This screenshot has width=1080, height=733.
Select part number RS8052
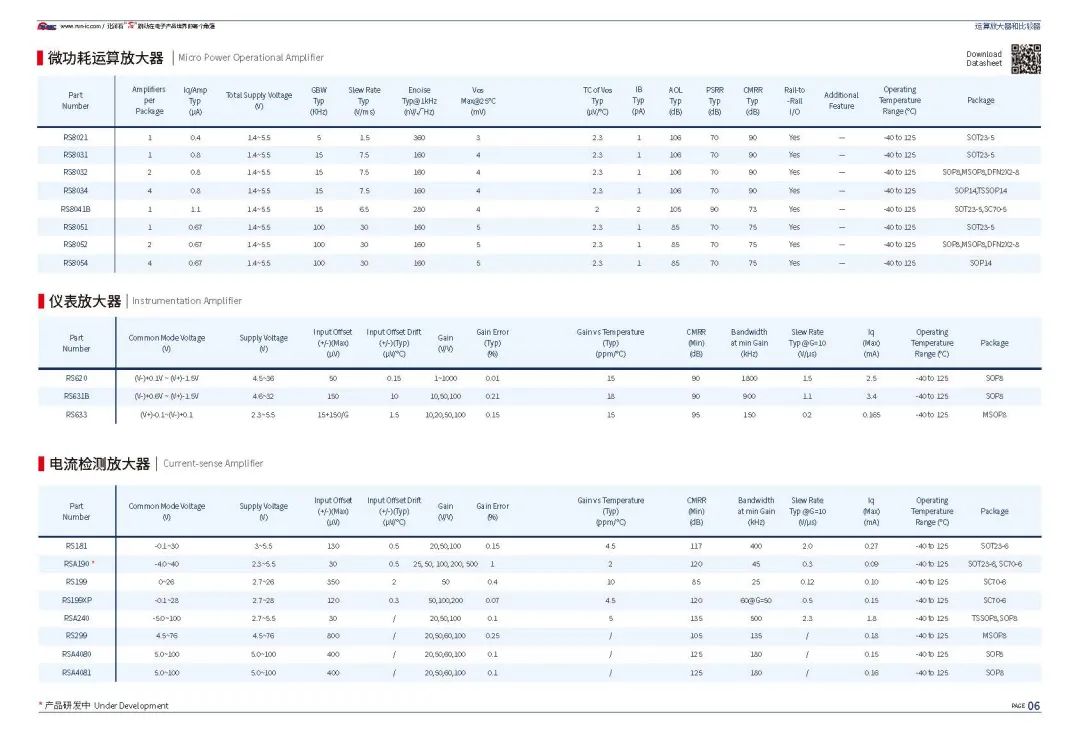click(x=76, y=245)
